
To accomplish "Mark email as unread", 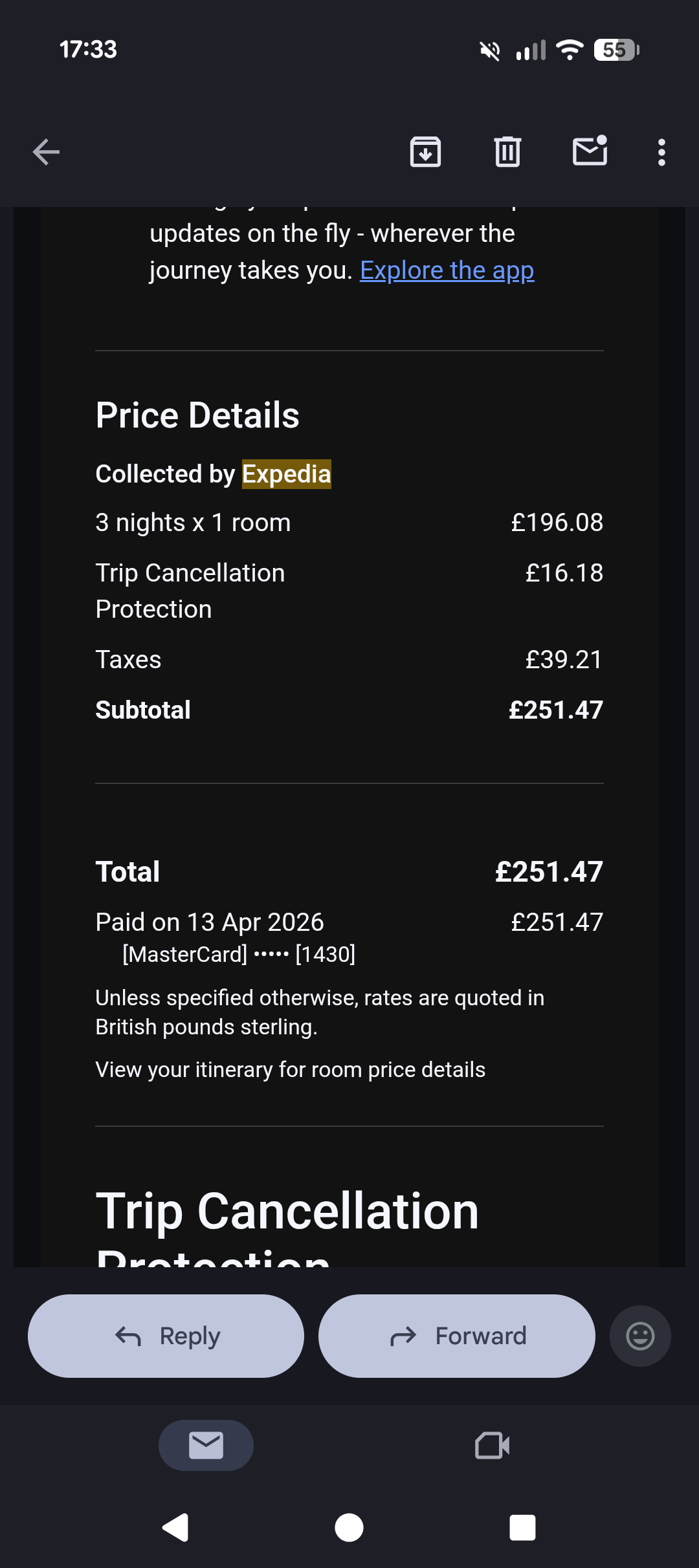I will click(590, 151).
